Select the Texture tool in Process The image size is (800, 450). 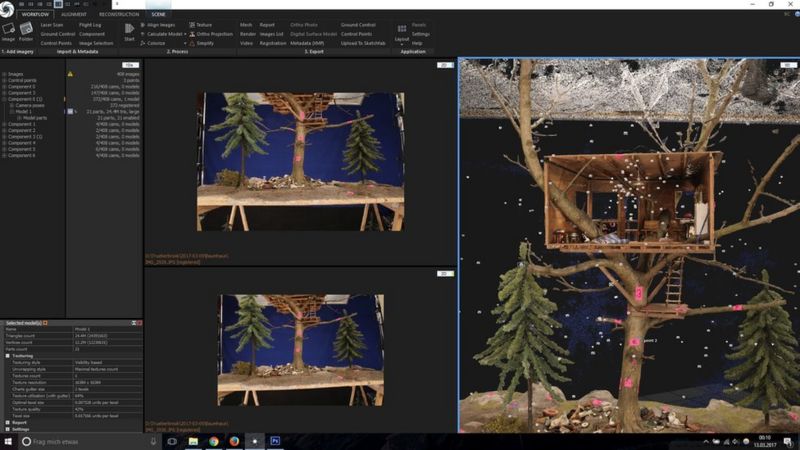pos(203,24)
